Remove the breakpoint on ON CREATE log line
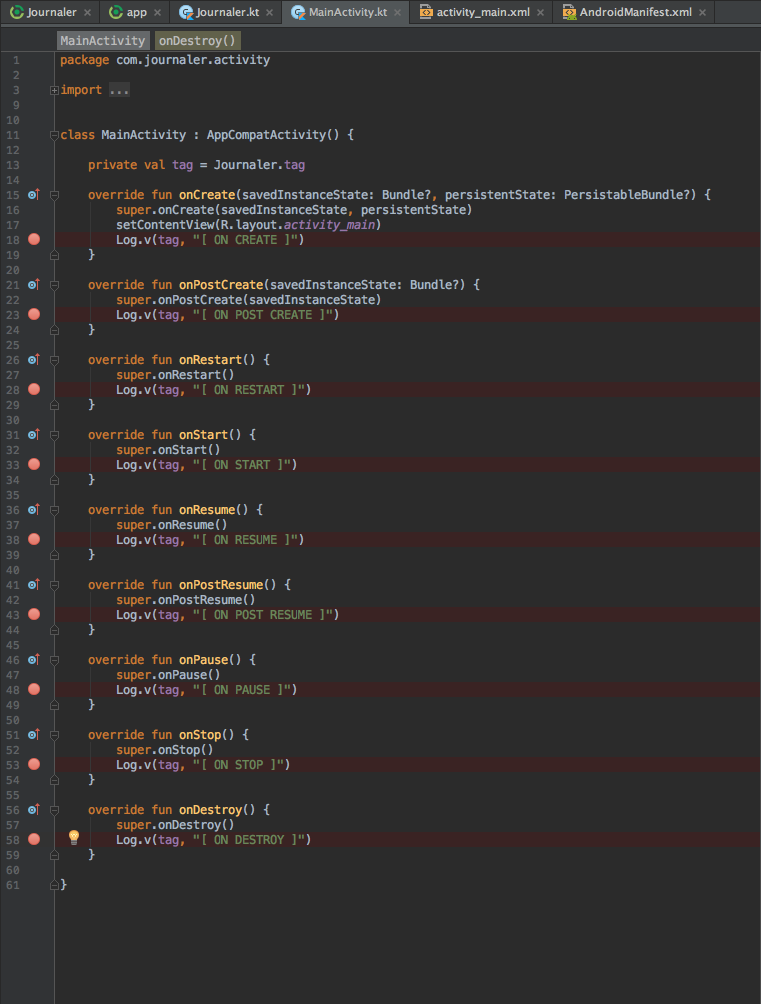This screenshot has width=761, height=1004. pos(34,239)
